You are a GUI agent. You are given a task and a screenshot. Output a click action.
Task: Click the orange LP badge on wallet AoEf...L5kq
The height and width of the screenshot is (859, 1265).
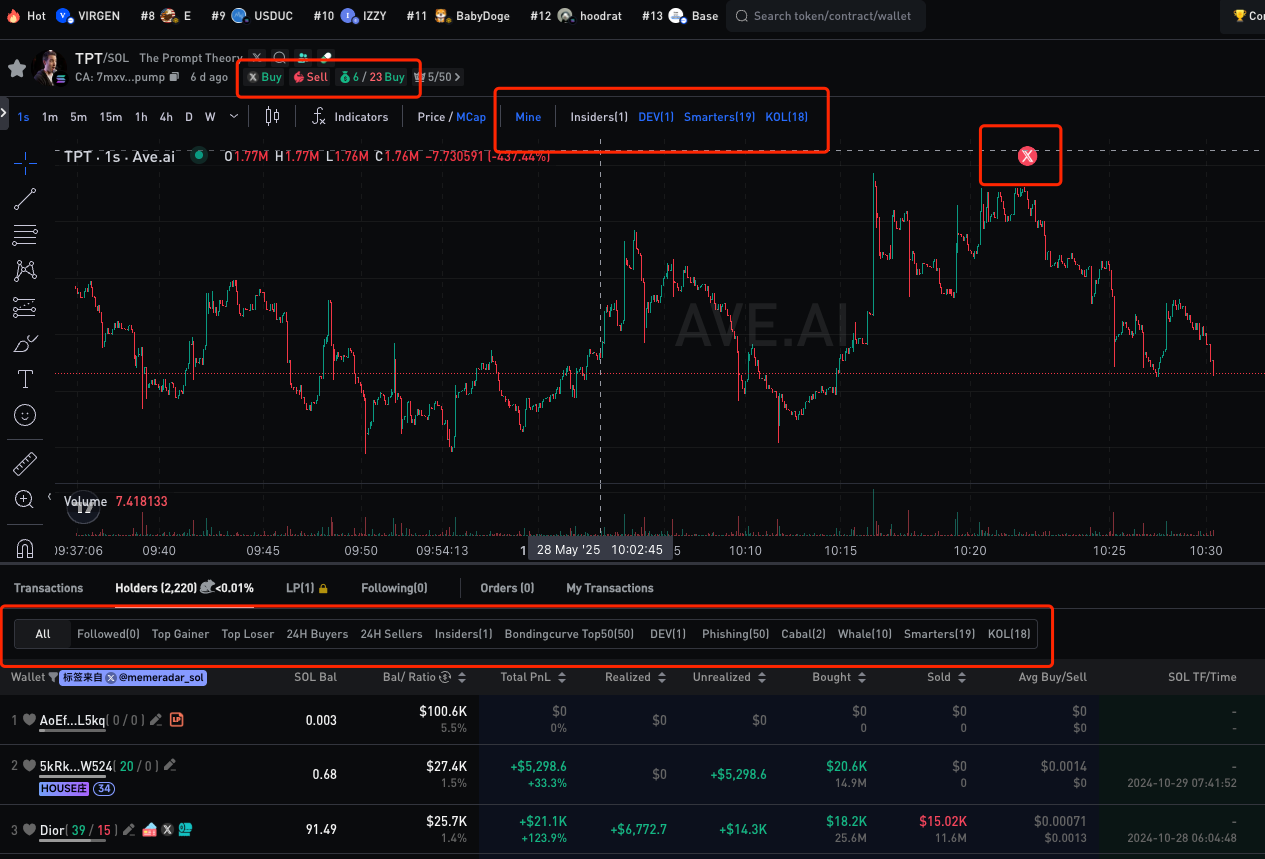176,720
